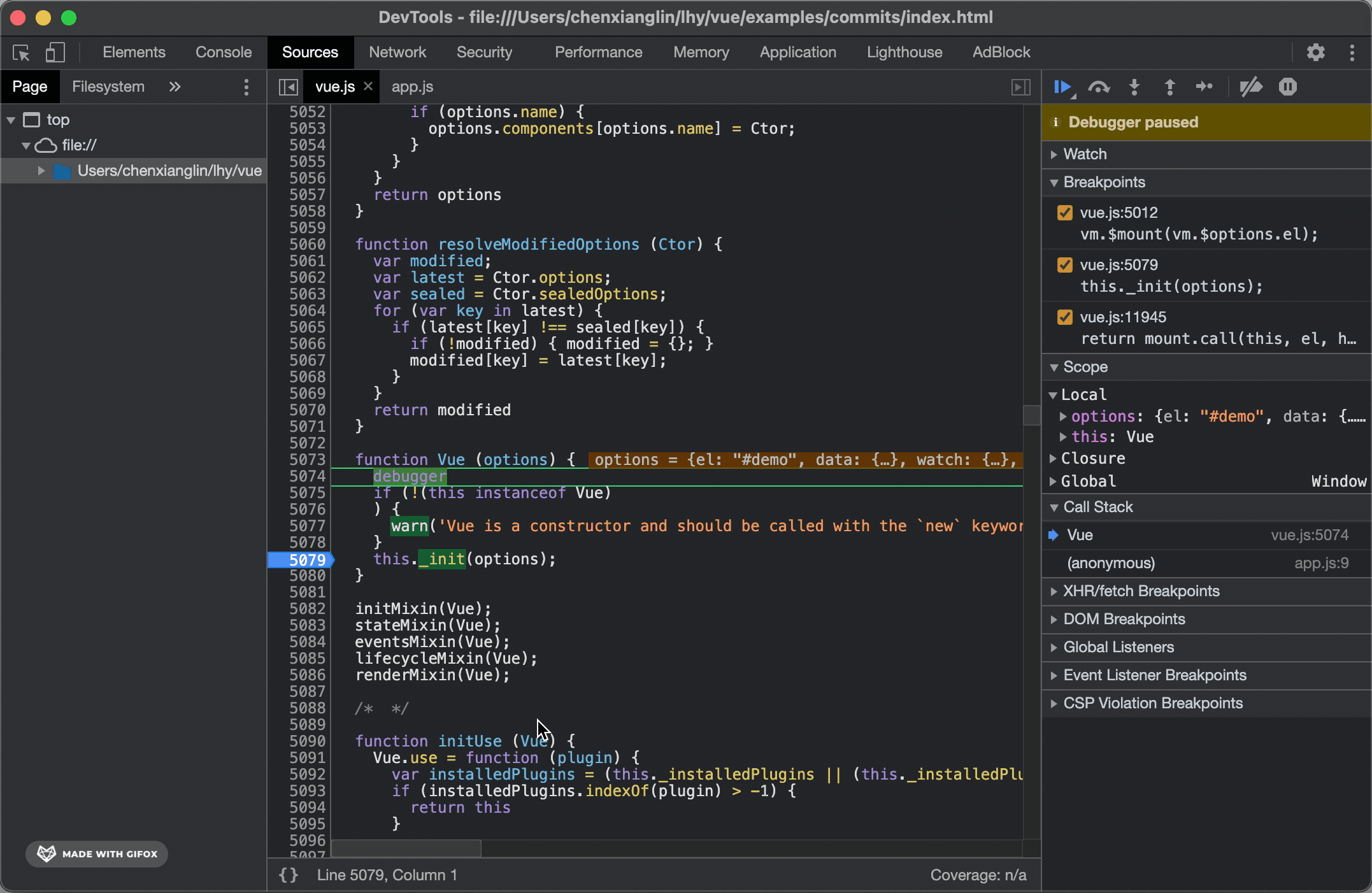Click the Step into function arrow
The height and width of the screenshot is (893, 1372).
click(1134, 87)
